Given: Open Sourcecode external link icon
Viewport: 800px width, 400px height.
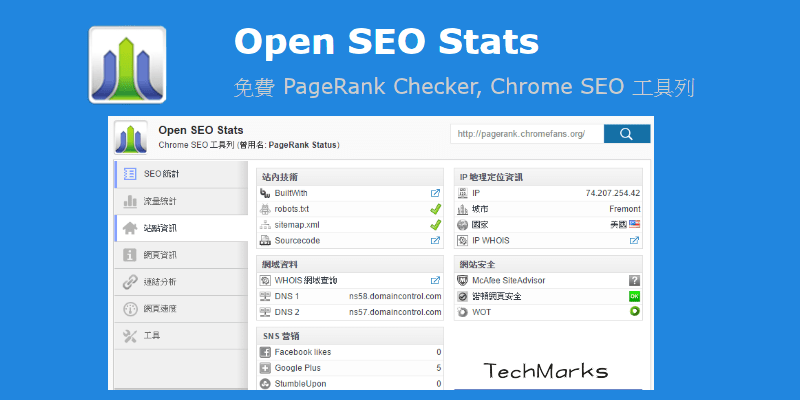Looking at the screenshot, I should (x=435, y=240).
